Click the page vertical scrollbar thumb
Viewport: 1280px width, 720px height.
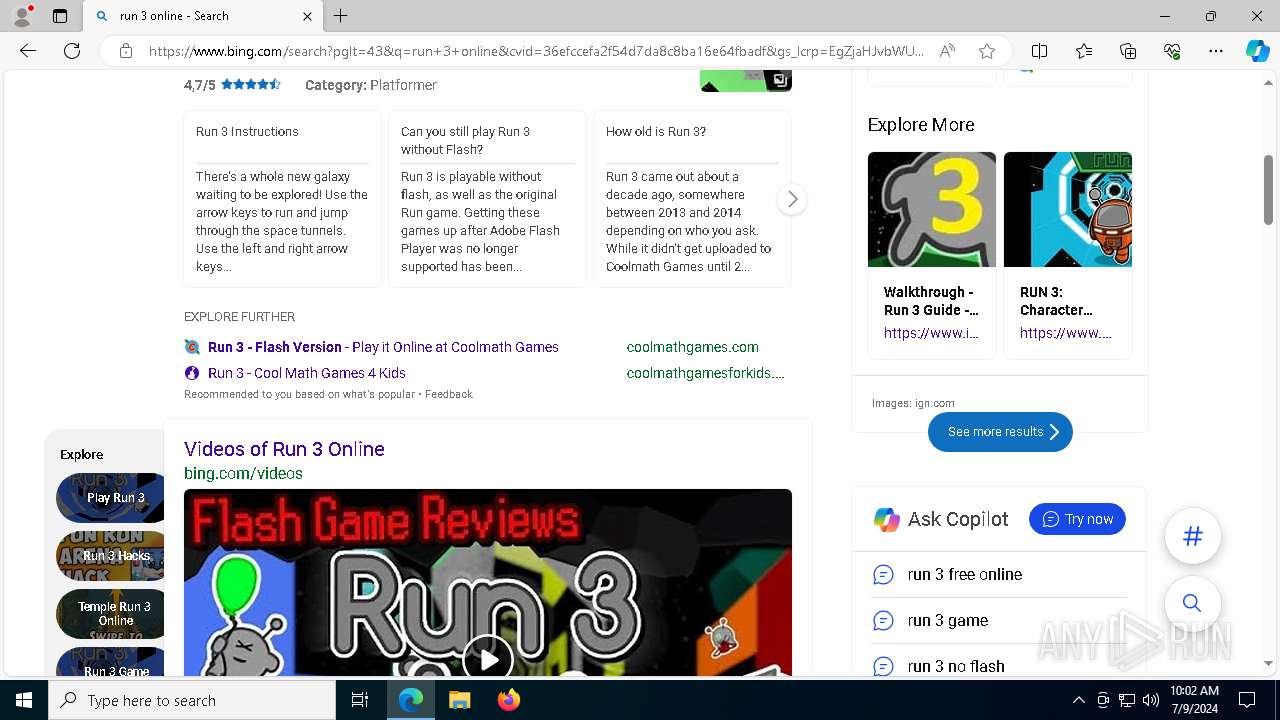coord(1269,190)
